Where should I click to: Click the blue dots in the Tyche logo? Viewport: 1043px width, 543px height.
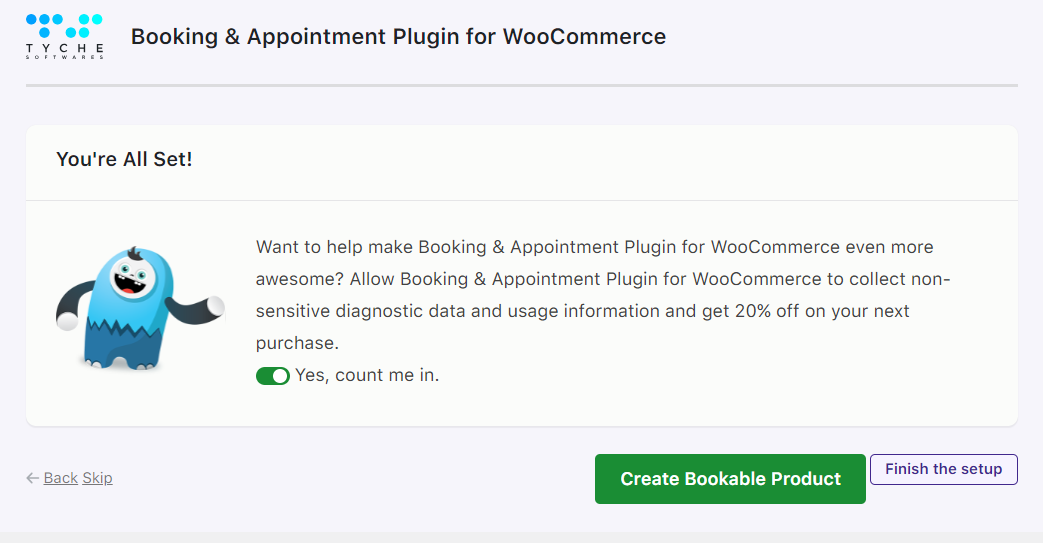[65, 26]
